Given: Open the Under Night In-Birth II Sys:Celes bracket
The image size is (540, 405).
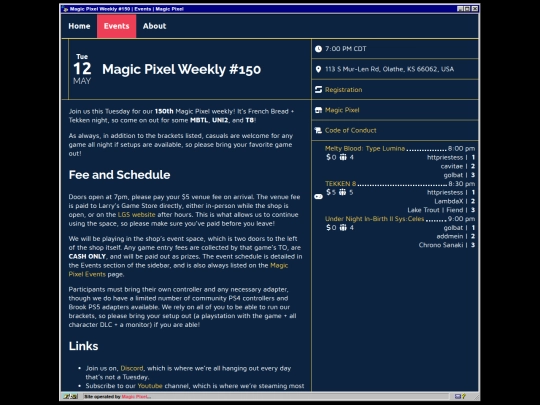Looking at the screenshot, I should point(375,219).
